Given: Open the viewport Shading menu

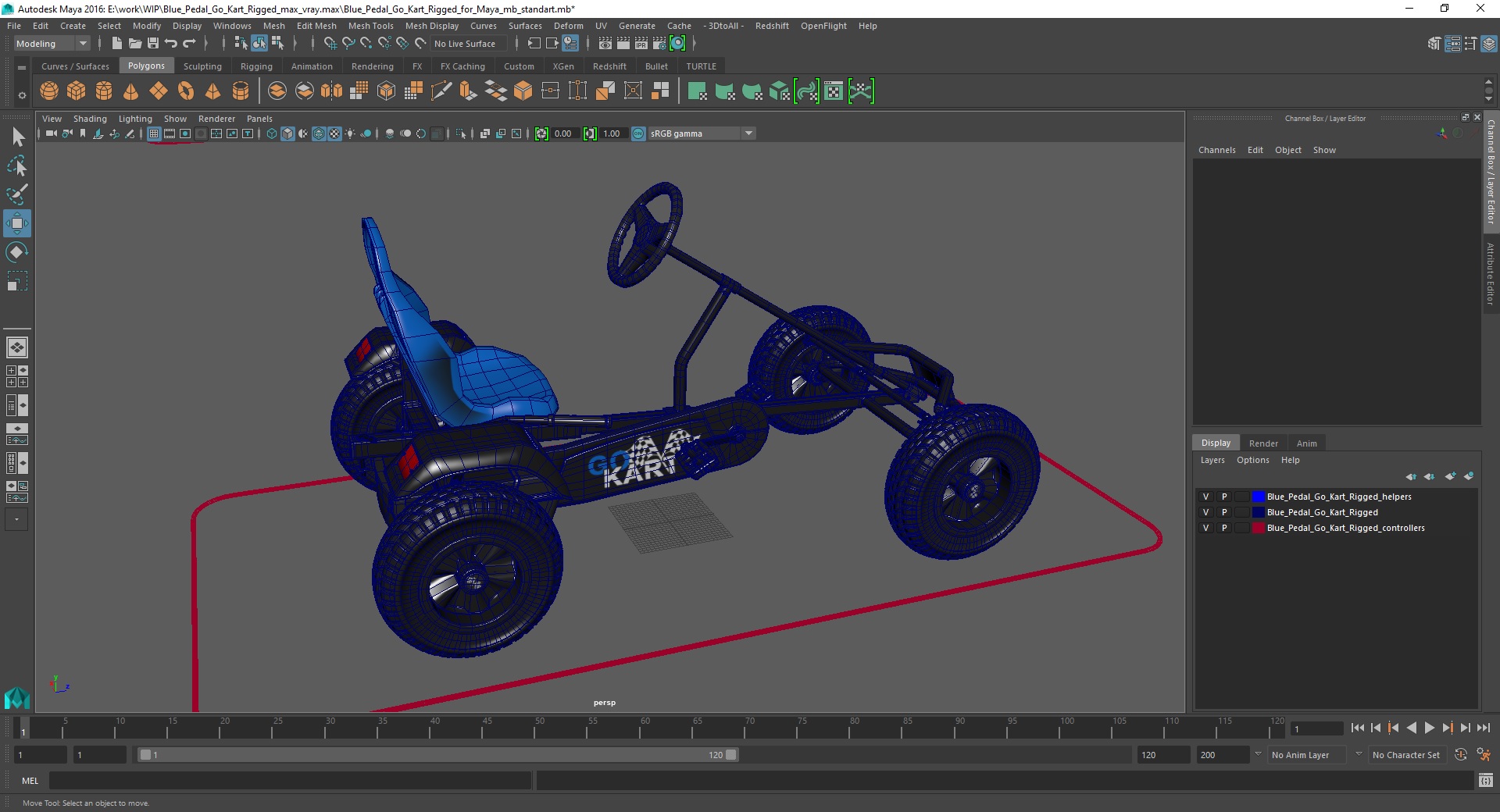Looking at the screenshot, I should pos(90,119).
